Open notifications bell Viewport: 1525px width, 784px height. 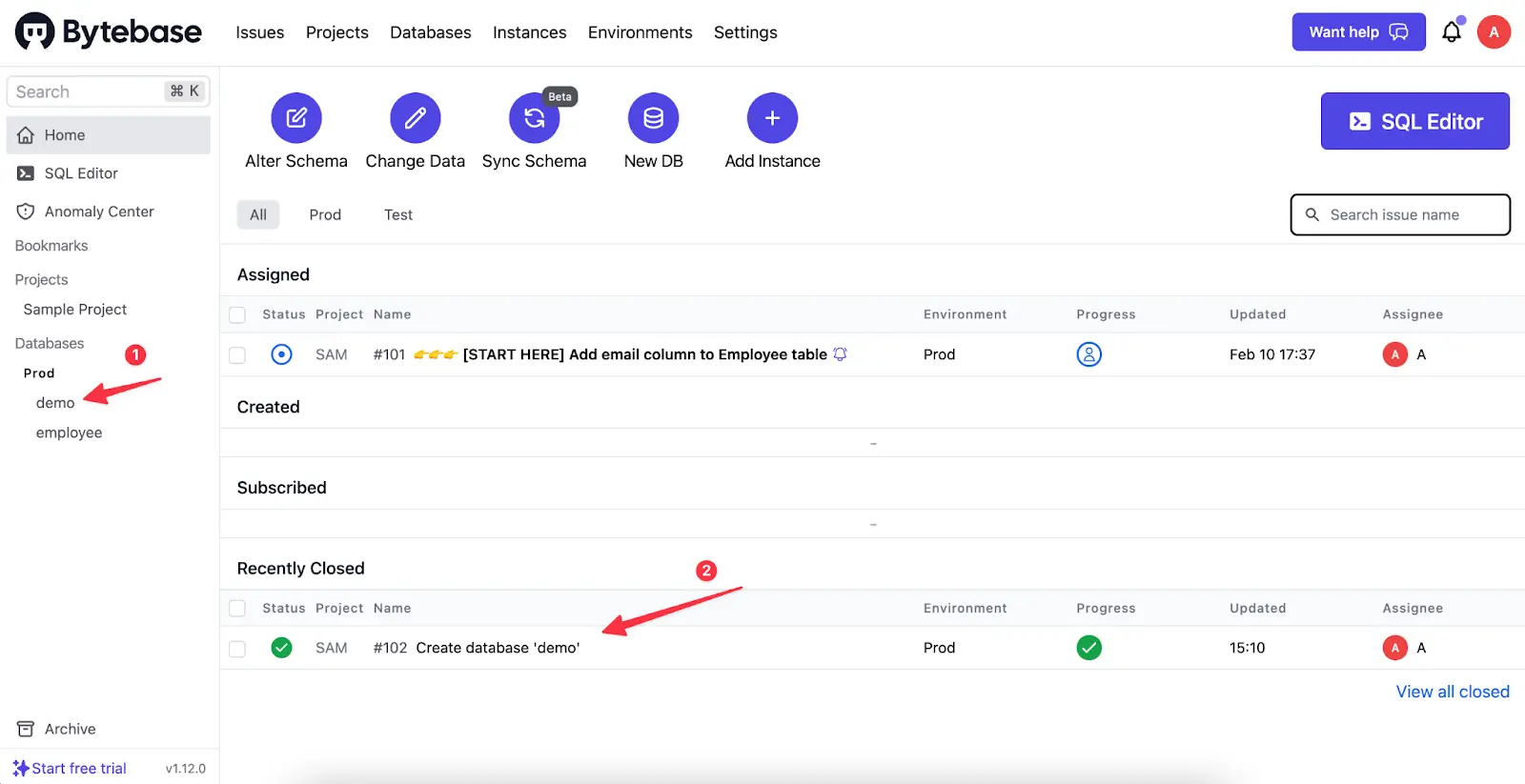(x=1452, y=31)
